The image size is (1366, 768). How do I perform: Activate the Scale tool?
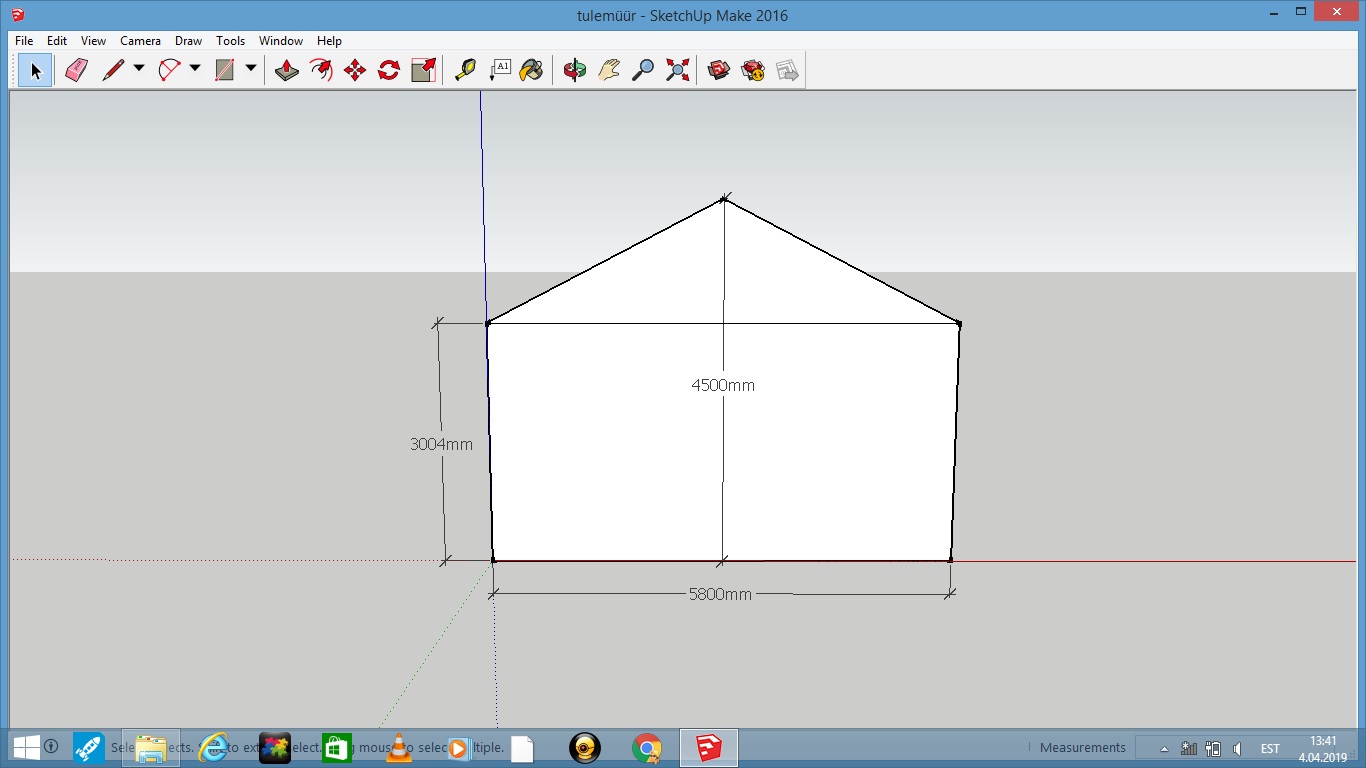423,70
